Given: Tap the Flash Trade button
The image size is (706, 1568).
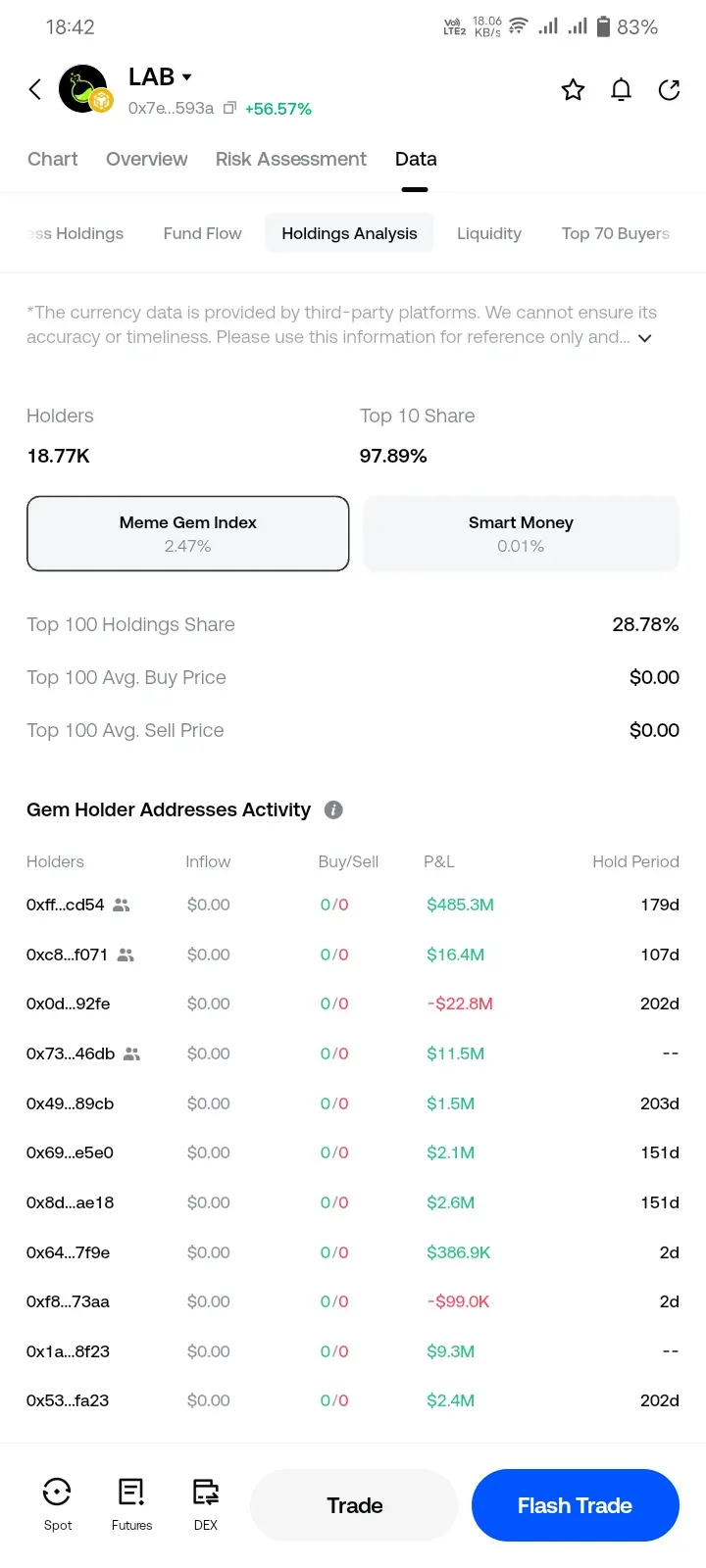Looking at the screenshot, I should (575, 1504).
